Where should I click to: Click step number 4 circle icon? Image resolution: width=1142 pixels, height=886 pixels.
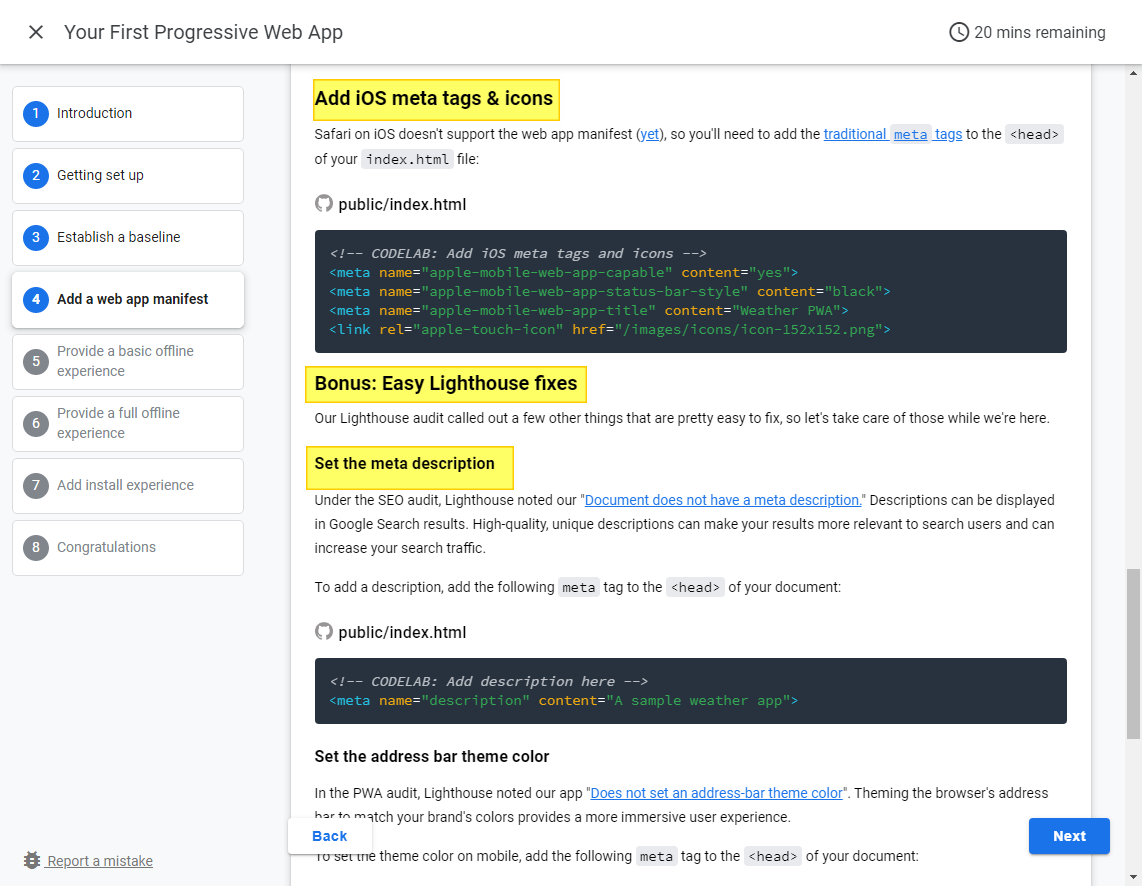(x=36, y=299)
